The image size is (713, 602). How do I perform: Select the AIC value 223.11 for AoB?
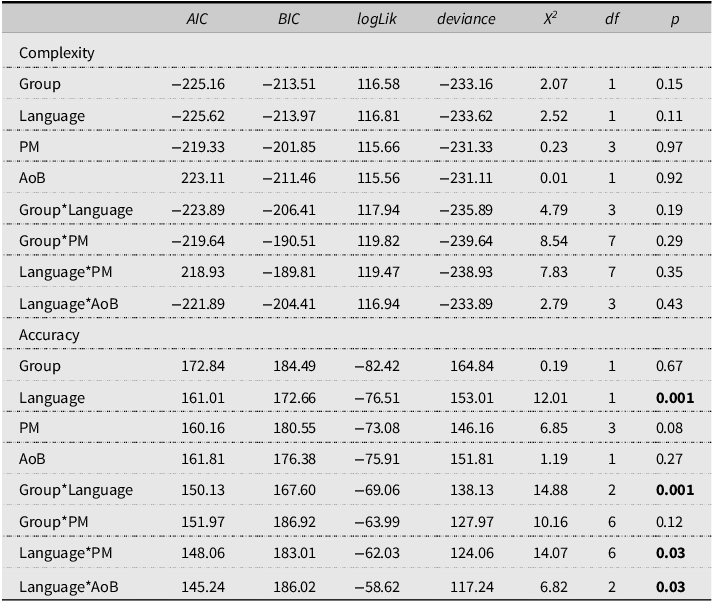(x=203, y=178)
